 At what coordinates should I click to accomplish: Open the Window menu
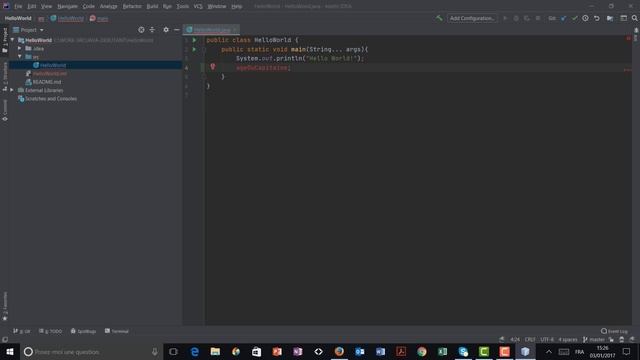coord(217,6)
